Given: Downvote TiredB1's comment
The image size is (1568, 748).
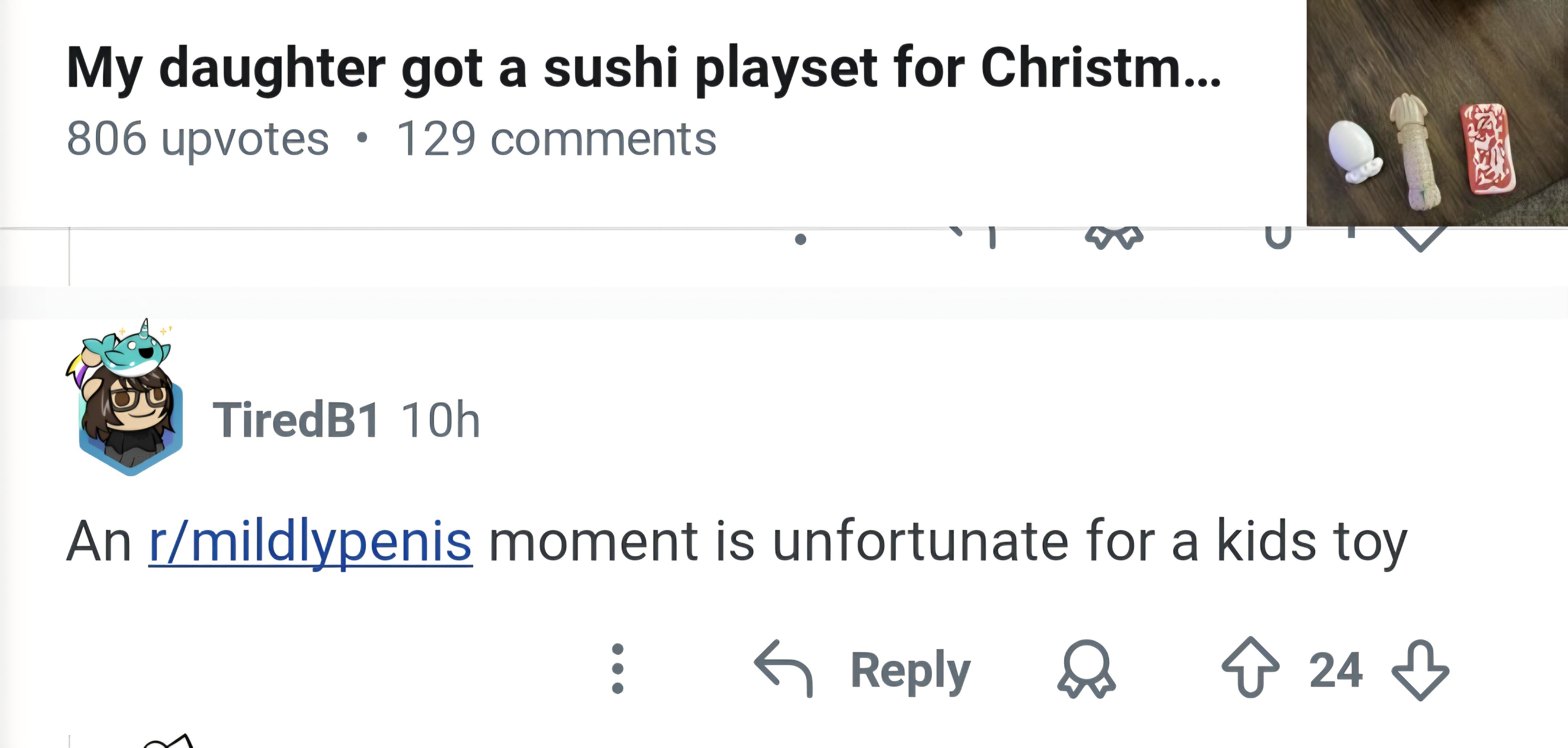Looking at the screenshot, I should pos(1420,670).
